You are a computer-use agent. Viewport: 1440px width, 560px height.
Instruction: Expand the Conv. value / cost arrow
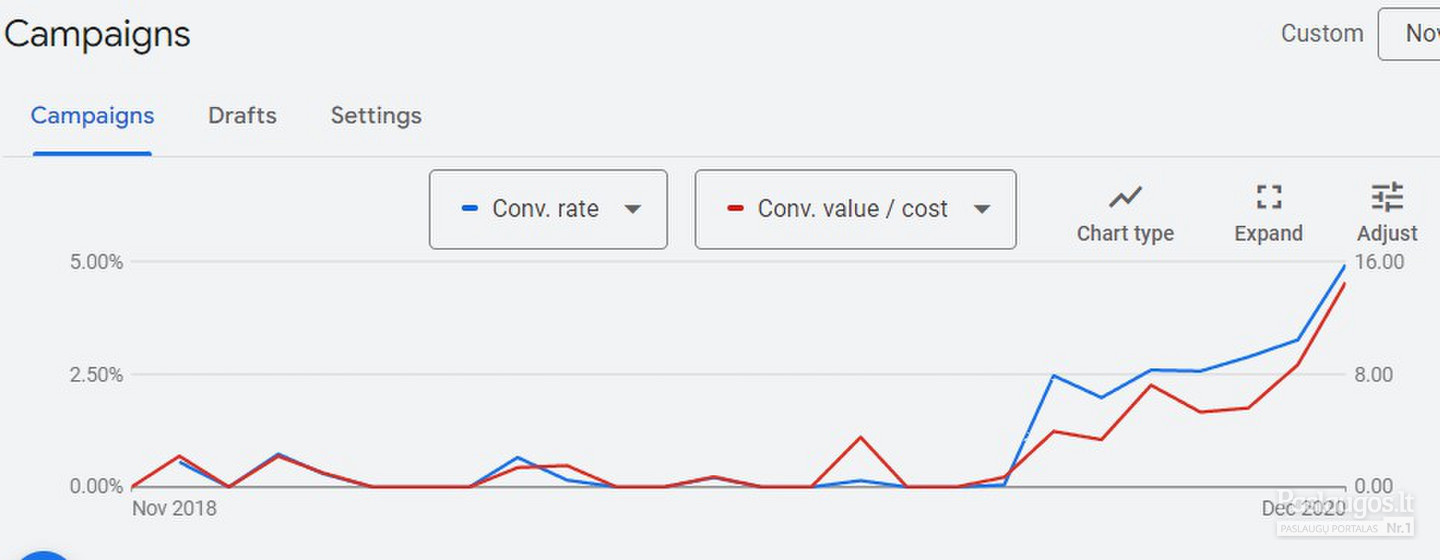click(x=982, y=209)
